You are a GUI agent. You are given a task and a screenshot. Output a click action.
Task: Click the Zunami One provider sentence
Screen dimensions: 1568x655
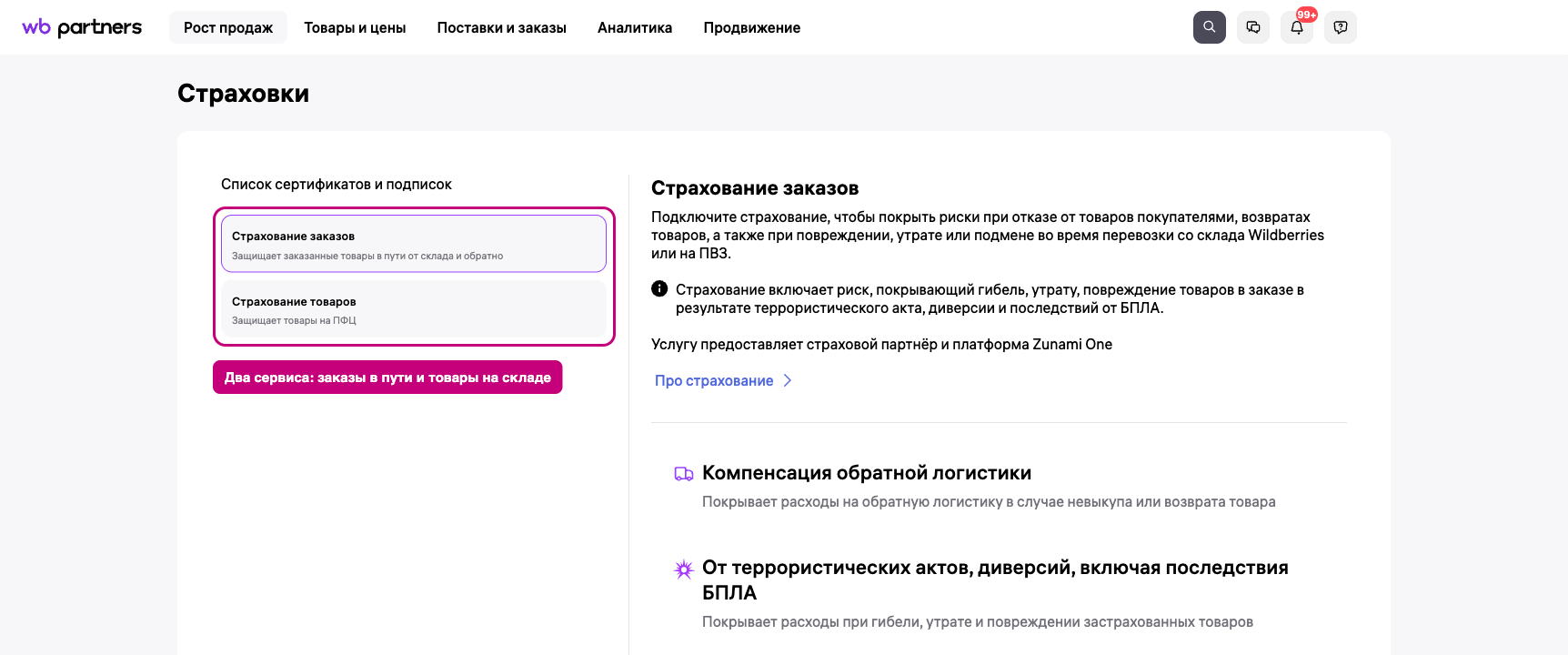881,344
